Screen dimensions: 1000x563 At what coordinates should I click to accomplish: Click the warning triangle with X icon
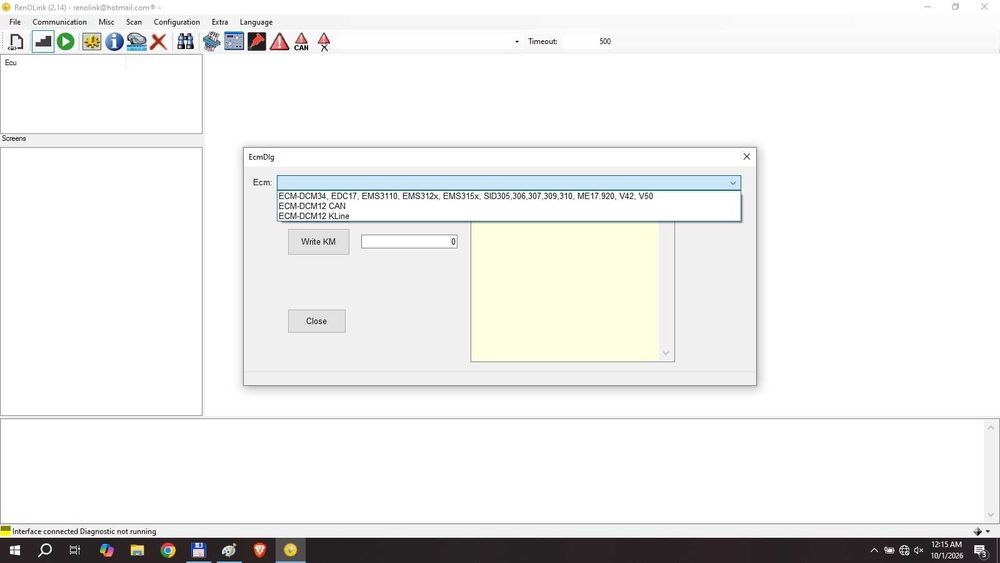coord(324,42)
